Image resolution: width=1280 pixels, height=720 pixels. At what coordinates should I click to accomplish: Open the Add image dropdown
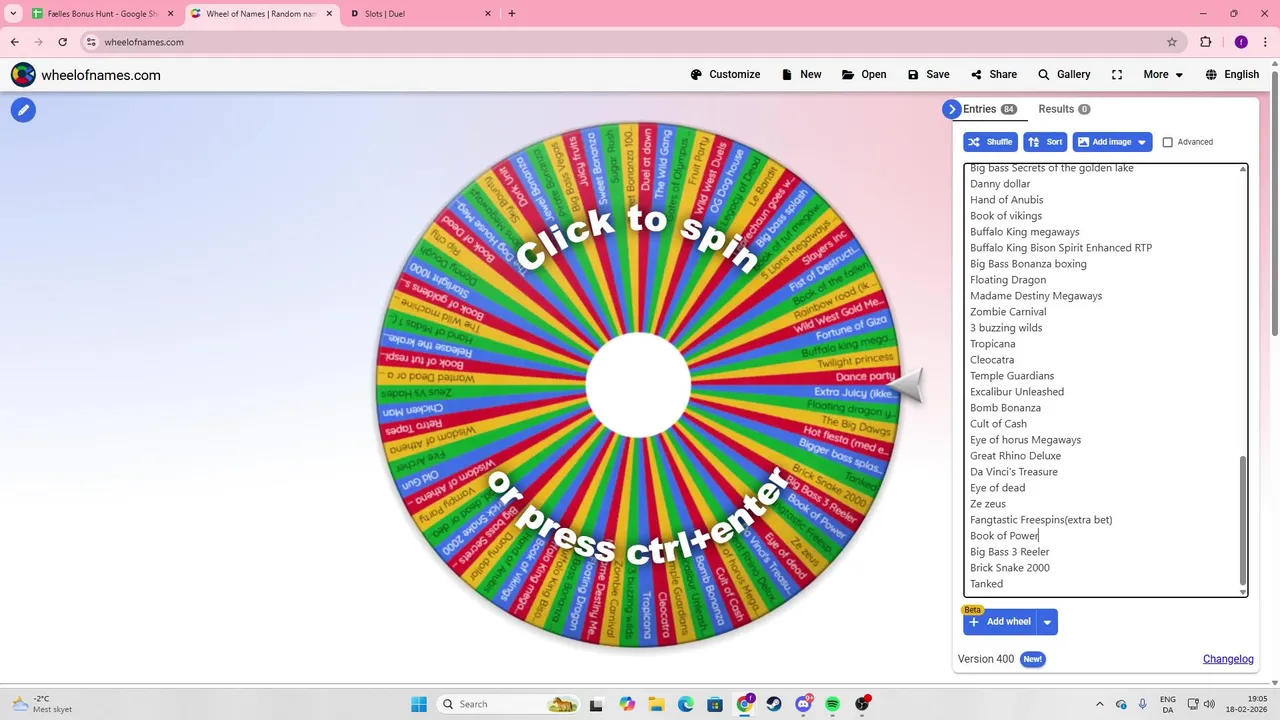pos(1112,142)
